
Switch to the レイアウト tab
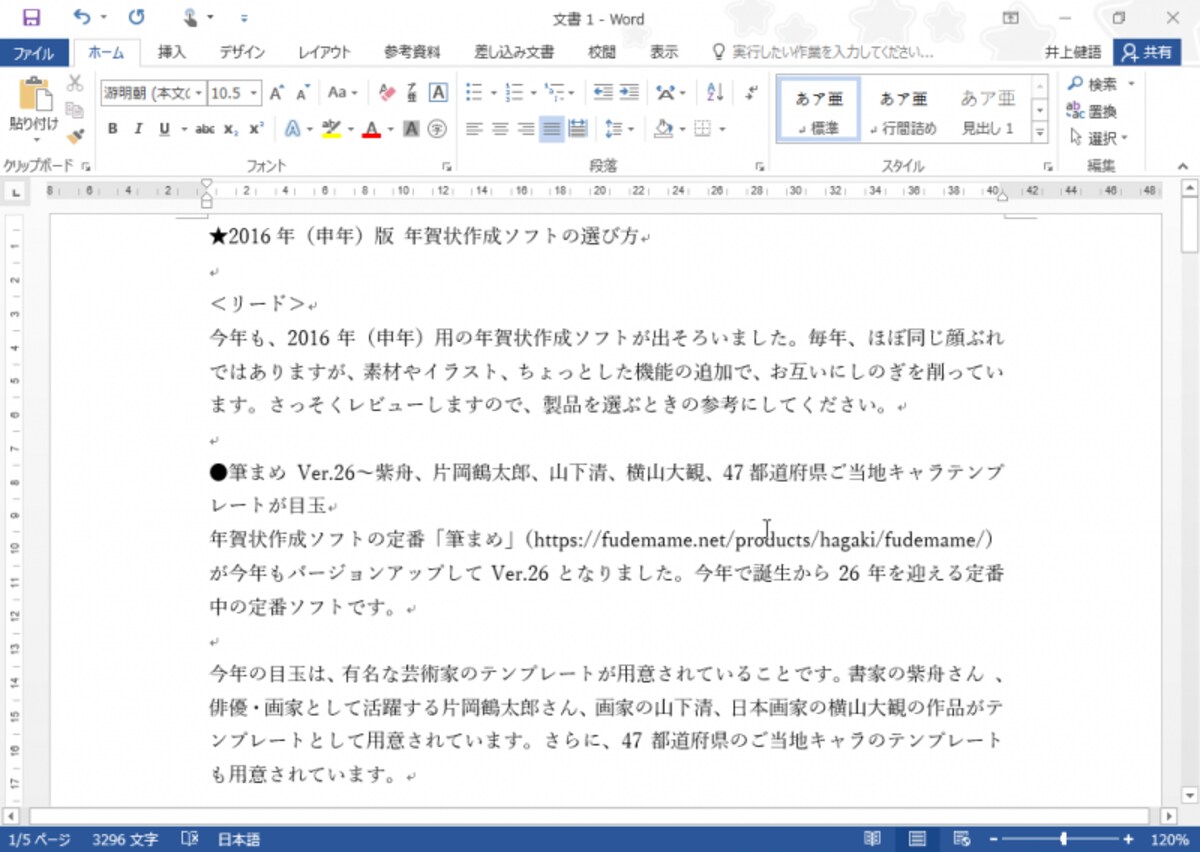point(324,53)
